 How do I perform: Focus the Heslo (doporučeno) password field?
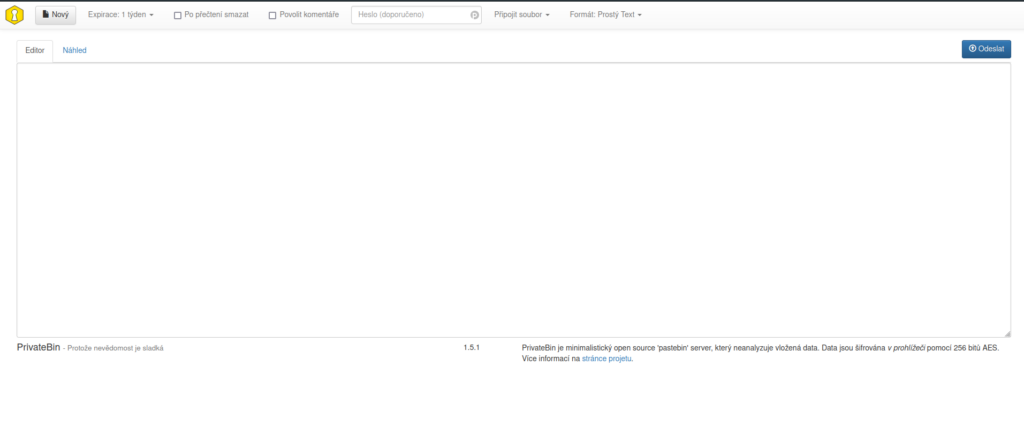click(x=410, y=15)
